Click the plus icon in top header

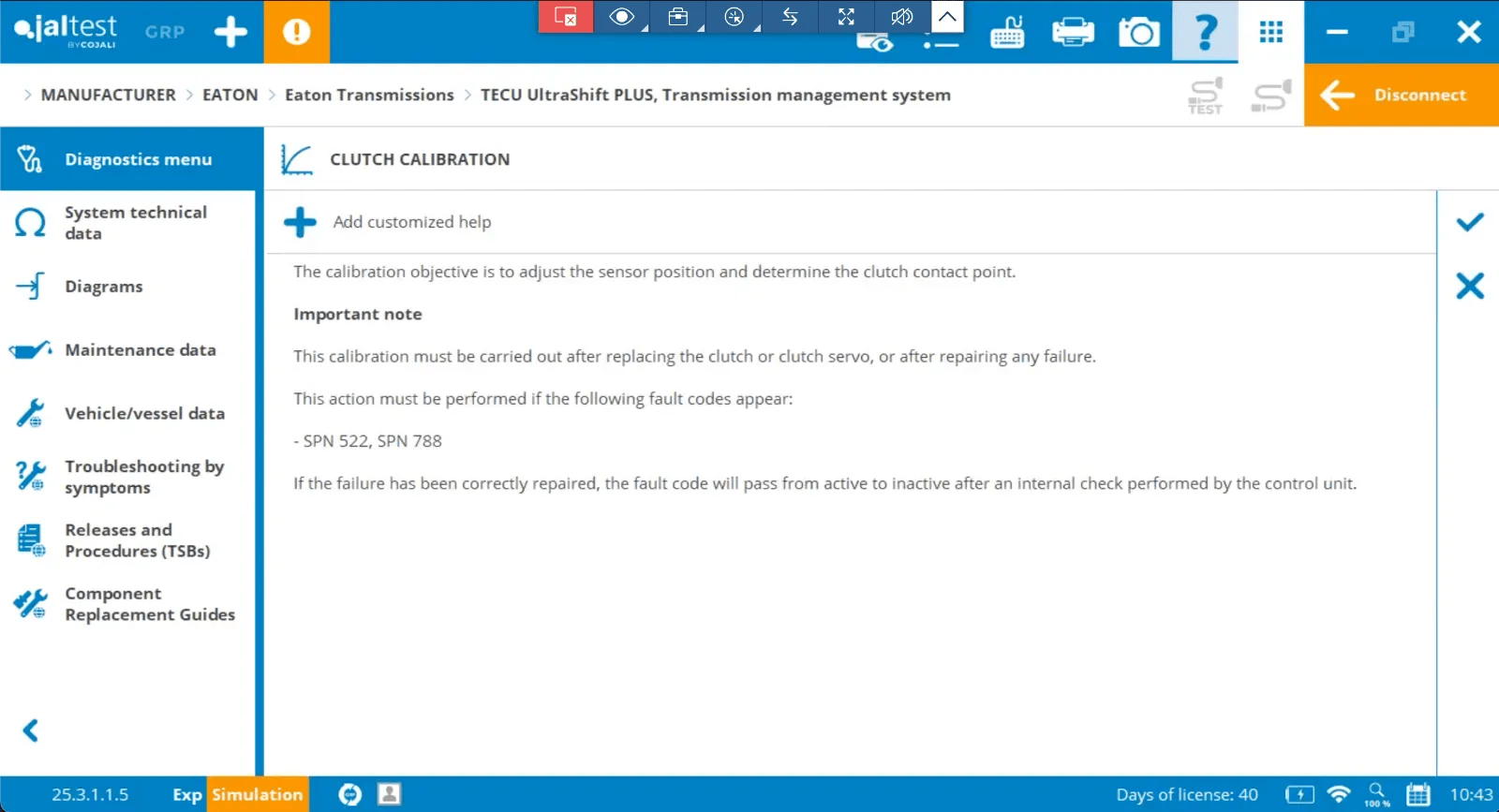(230, 32)
